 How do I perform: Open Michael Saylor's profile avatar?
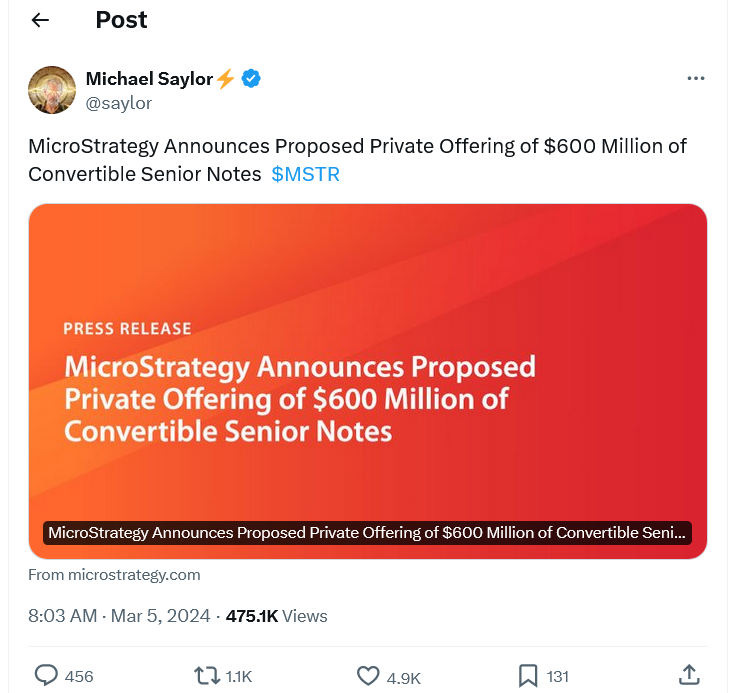pos(52,90)
